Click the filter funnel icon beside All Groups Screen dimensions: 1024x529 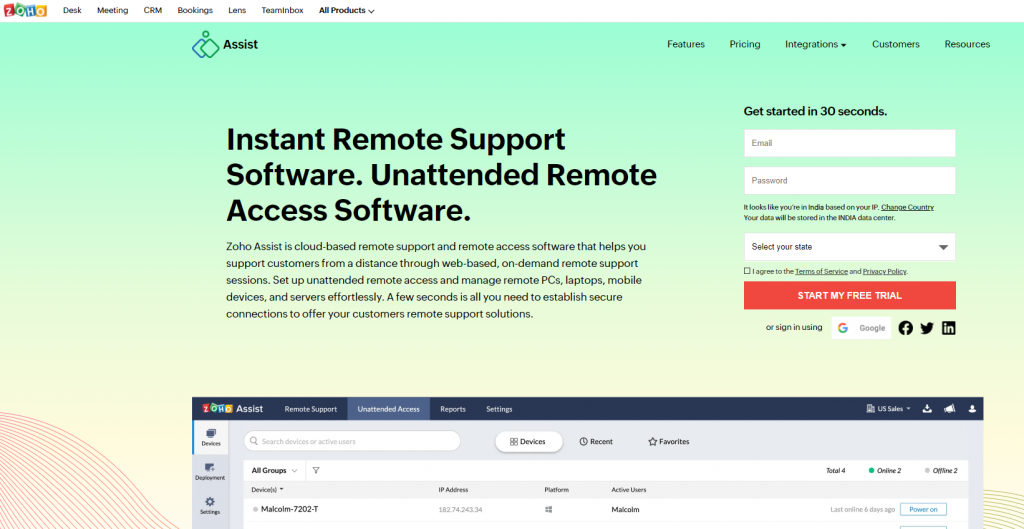(315, 470)
